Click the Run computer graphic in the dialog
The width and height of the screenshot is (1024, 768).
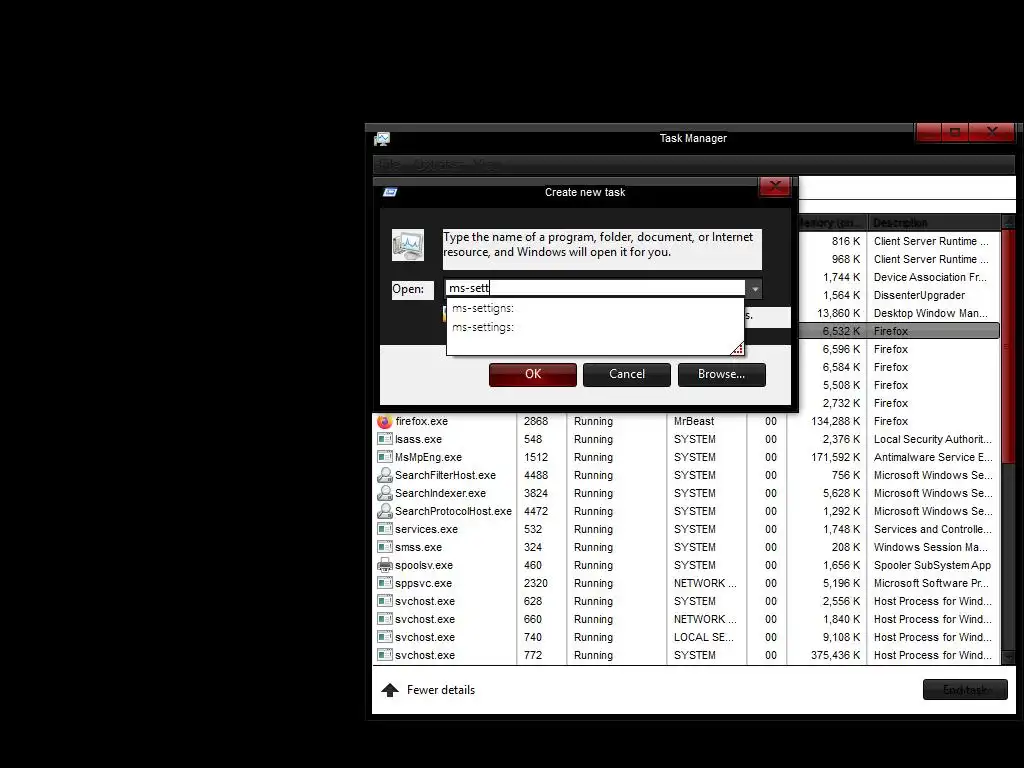click(408, 245)
